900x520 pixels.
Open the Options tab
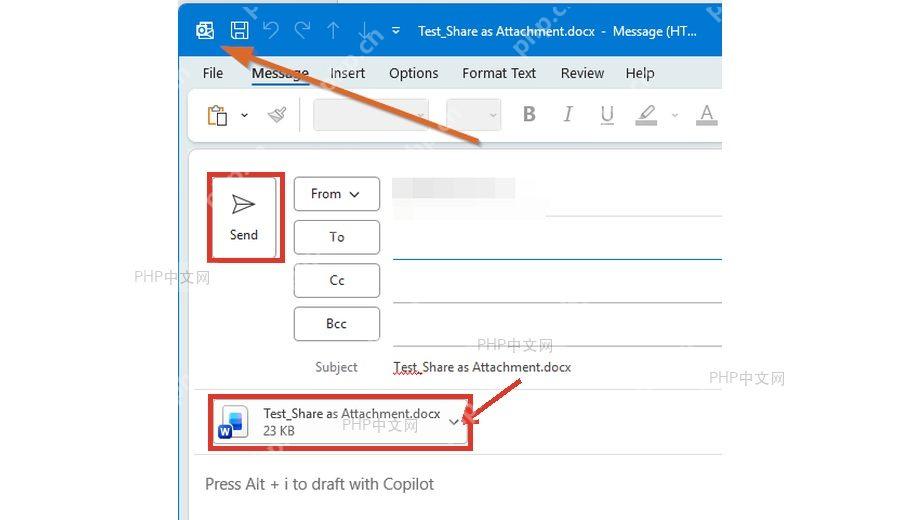[413, 73]
